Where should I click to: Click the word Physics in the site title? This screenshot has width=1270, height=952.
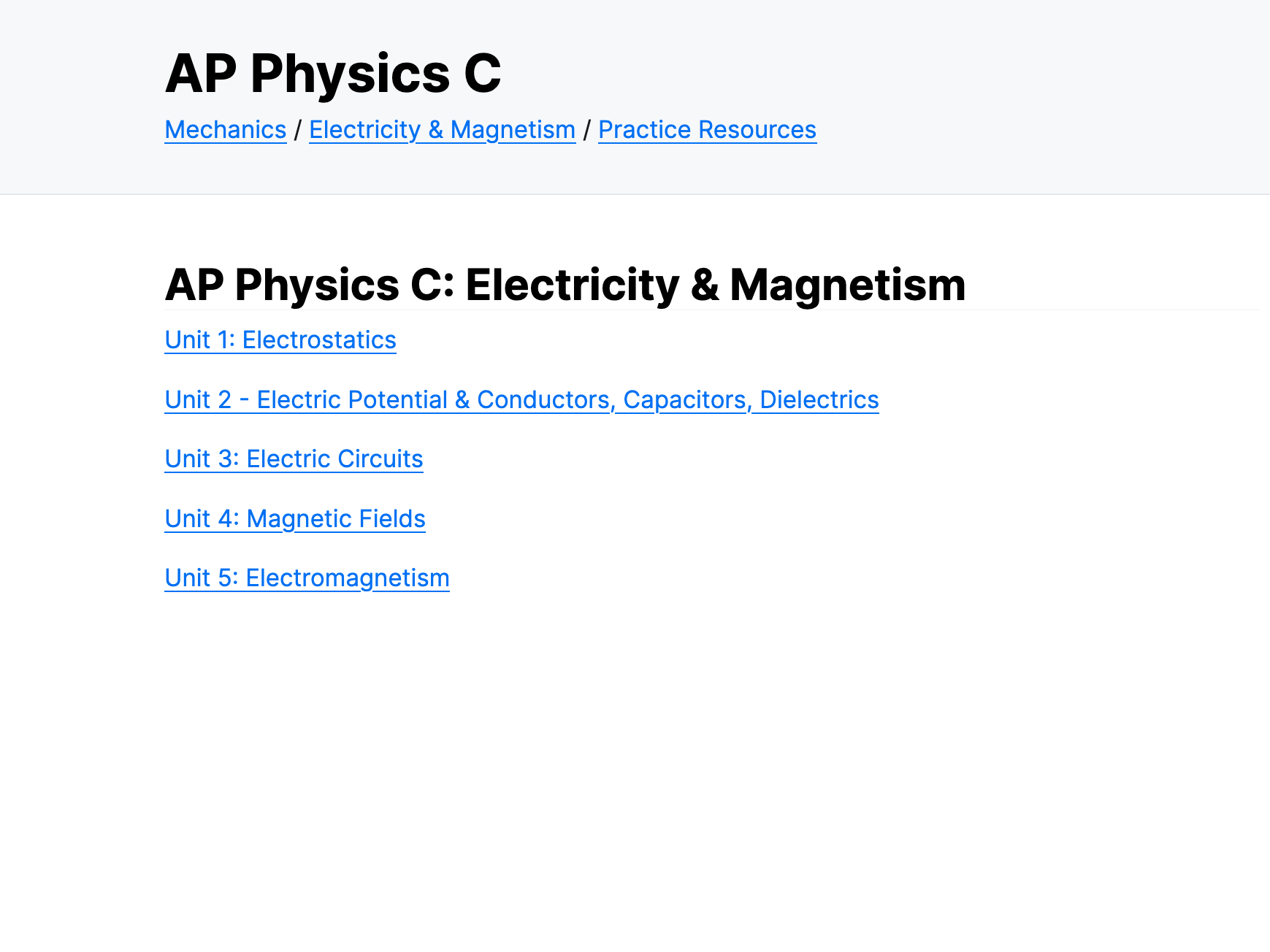click(350, 74)
